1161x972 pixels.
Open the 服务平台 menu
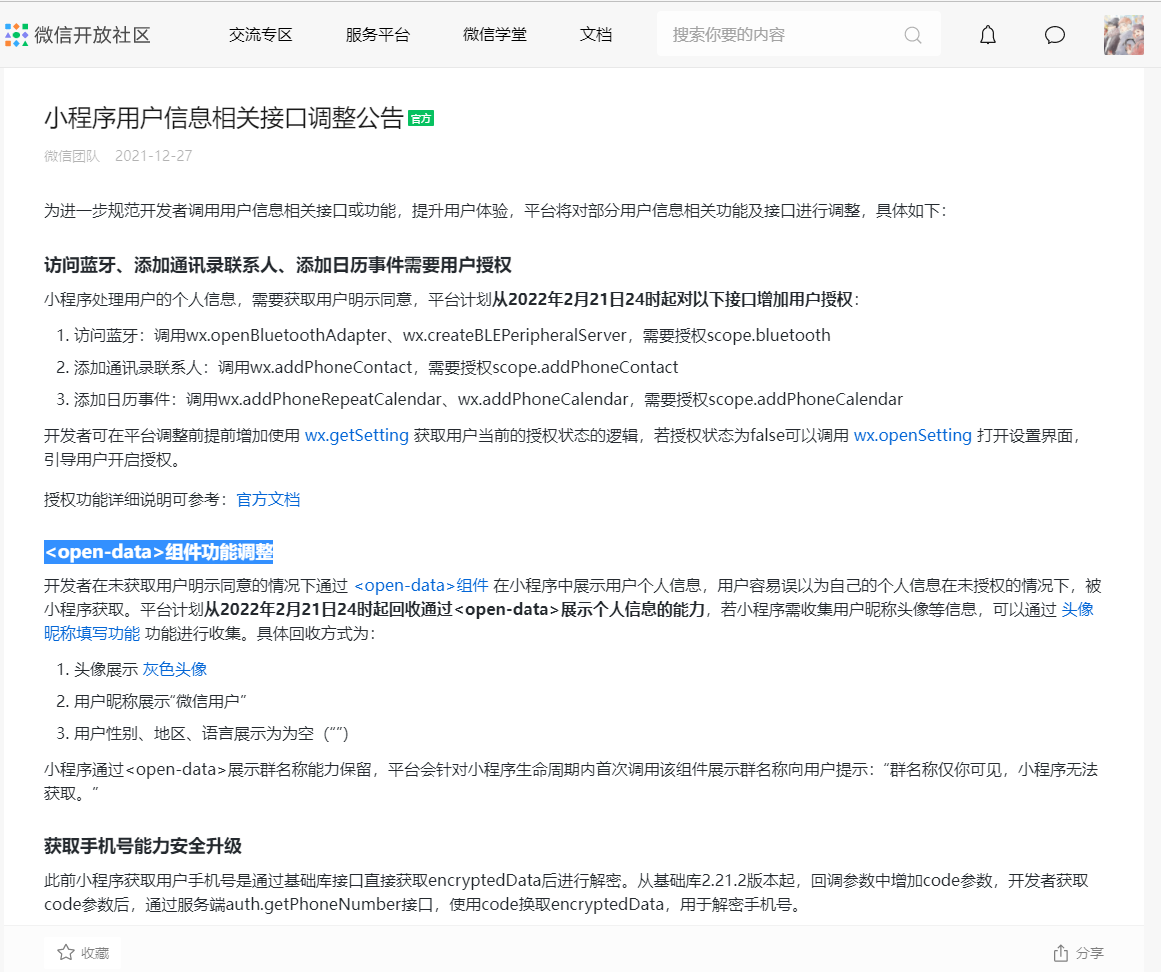tap(377, 34)
